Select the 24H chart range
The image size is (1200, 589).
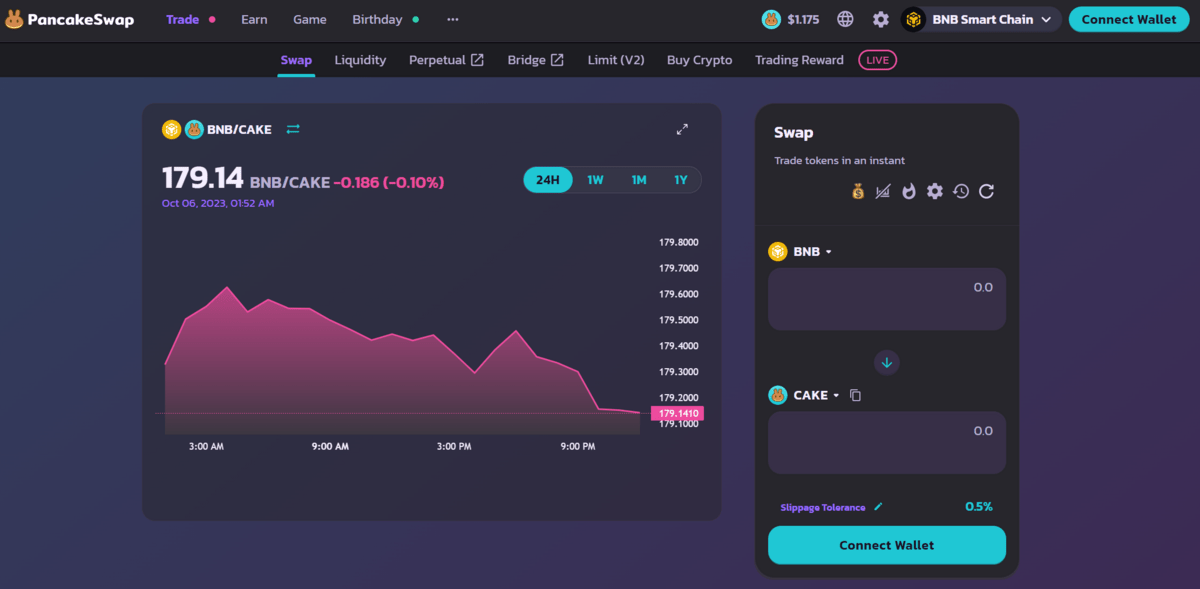click(548, 180)
